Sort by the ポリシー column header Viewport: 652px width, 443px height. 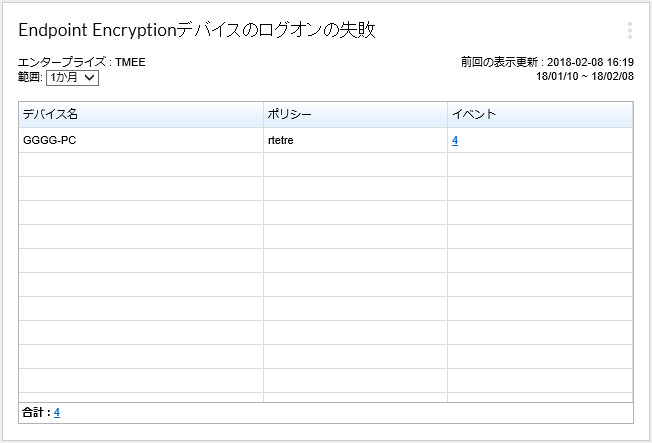[x=290, y=114]
